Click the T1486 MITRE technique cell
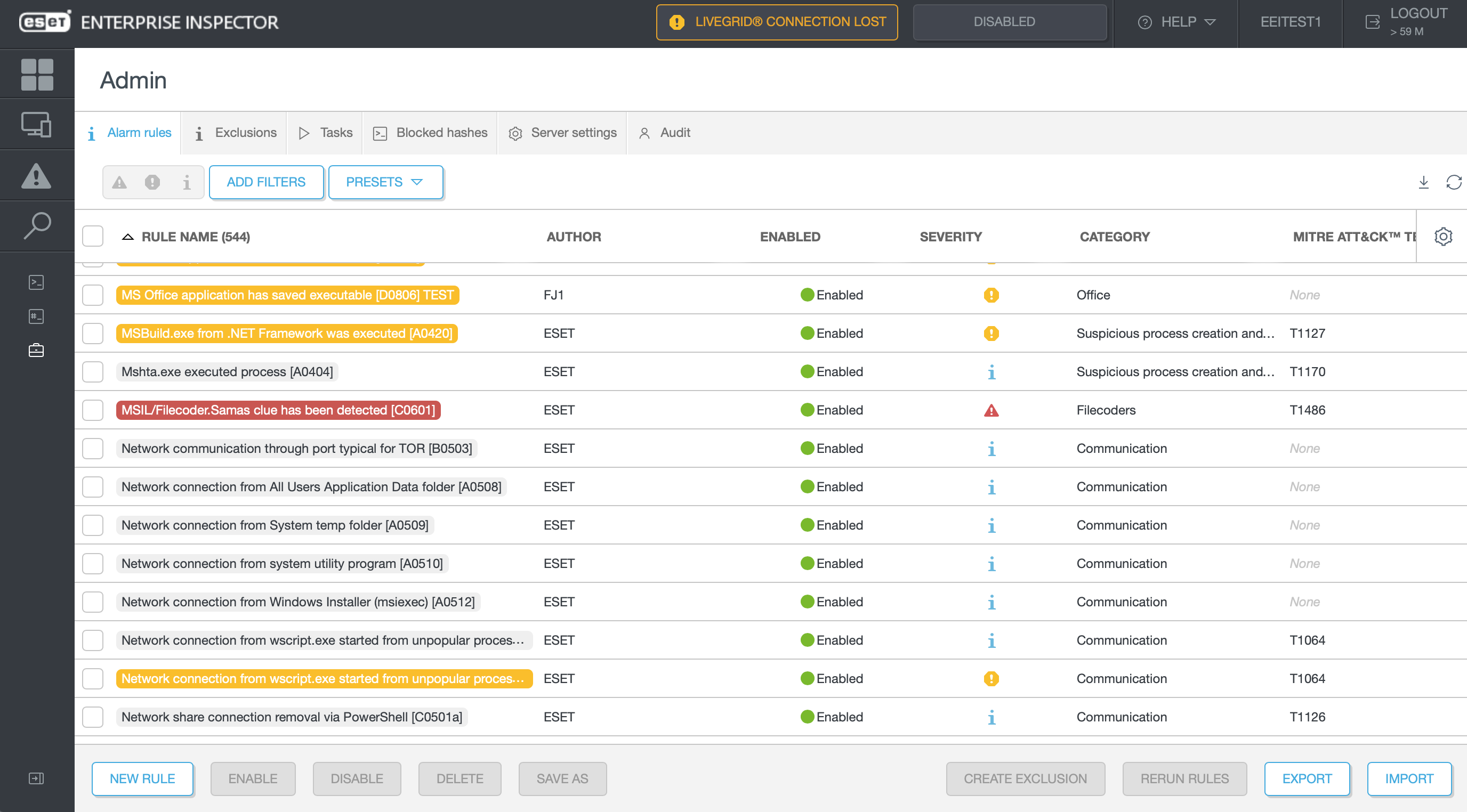The image size is (1467, 812). 1307,410
